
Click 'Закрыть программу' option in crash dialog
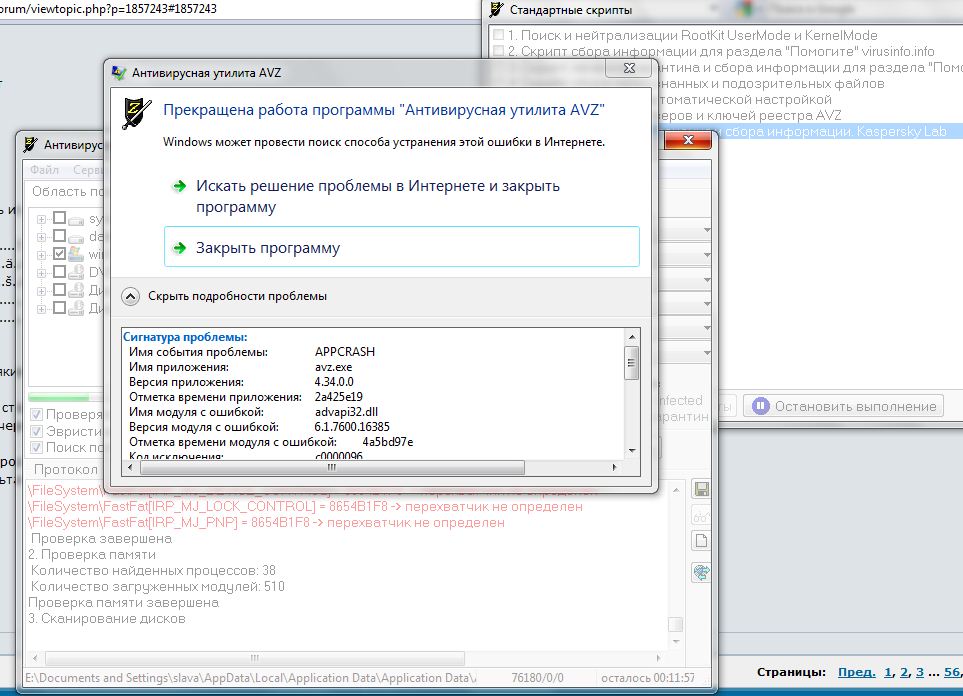pyautogui.click(x=402, y=247)
